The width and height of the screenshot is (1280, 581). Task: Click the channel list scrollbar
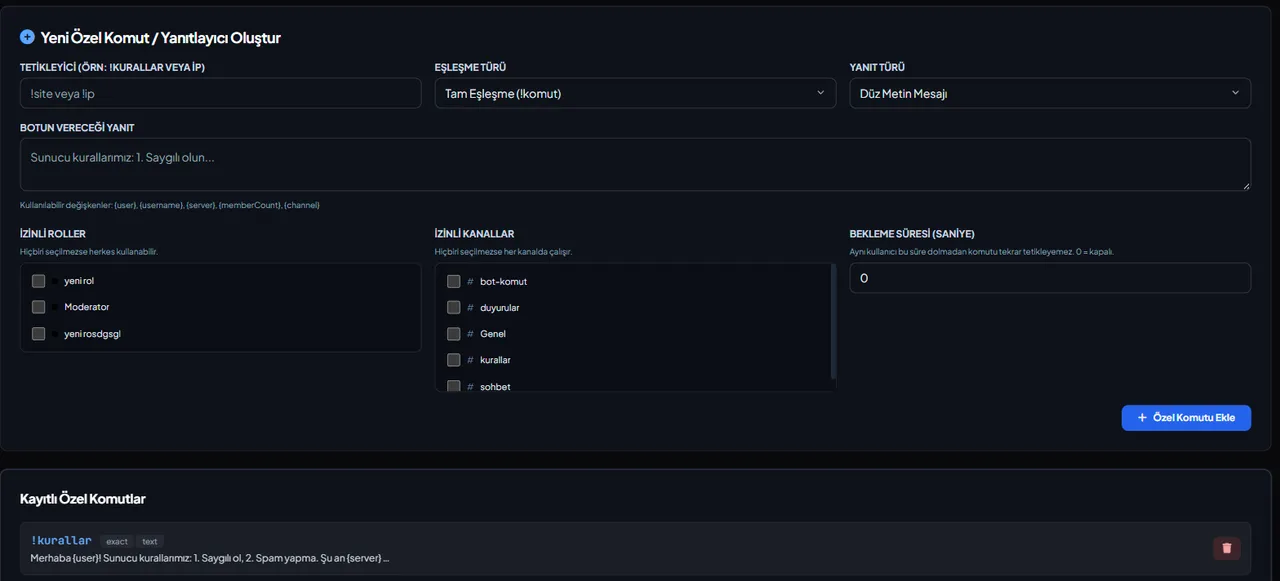[x=833, y=320]
